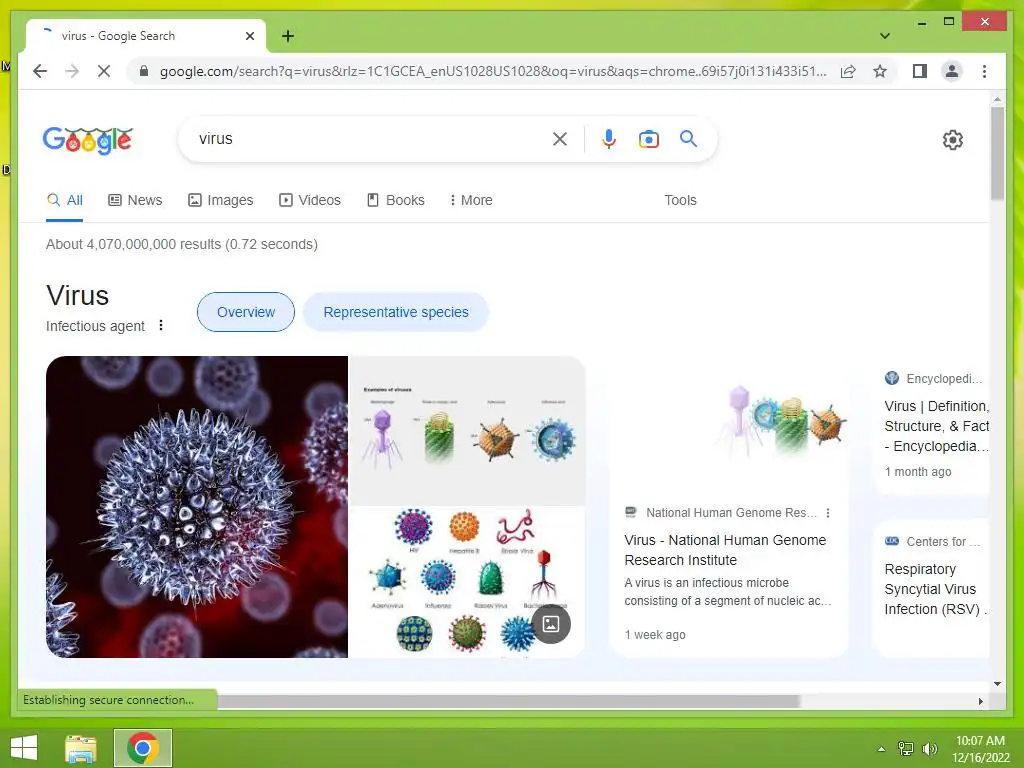Close the virus - Google Search tab
1024x768 pixels.
[249, 36]
